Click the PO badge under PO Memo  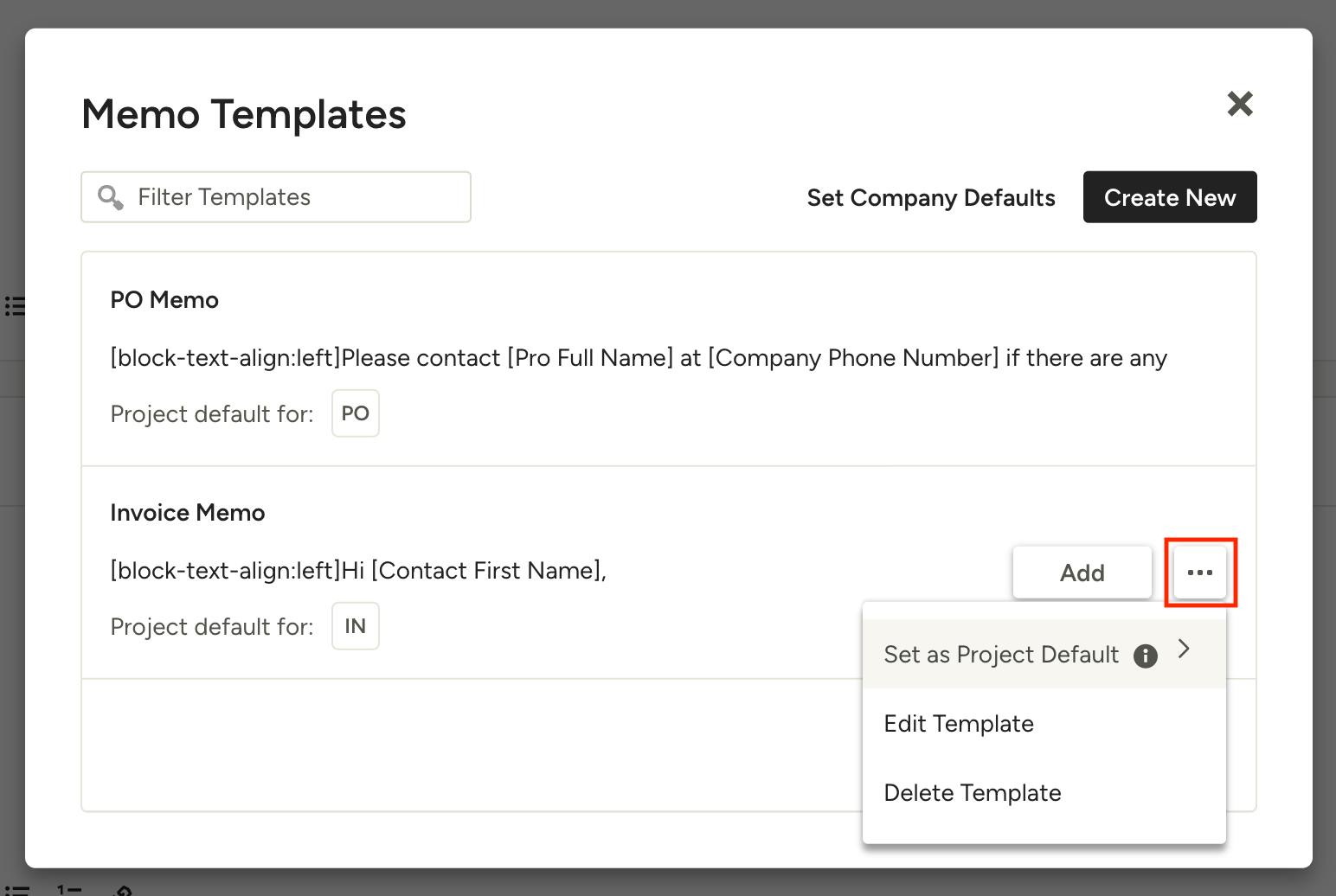(x=355, y=413)
